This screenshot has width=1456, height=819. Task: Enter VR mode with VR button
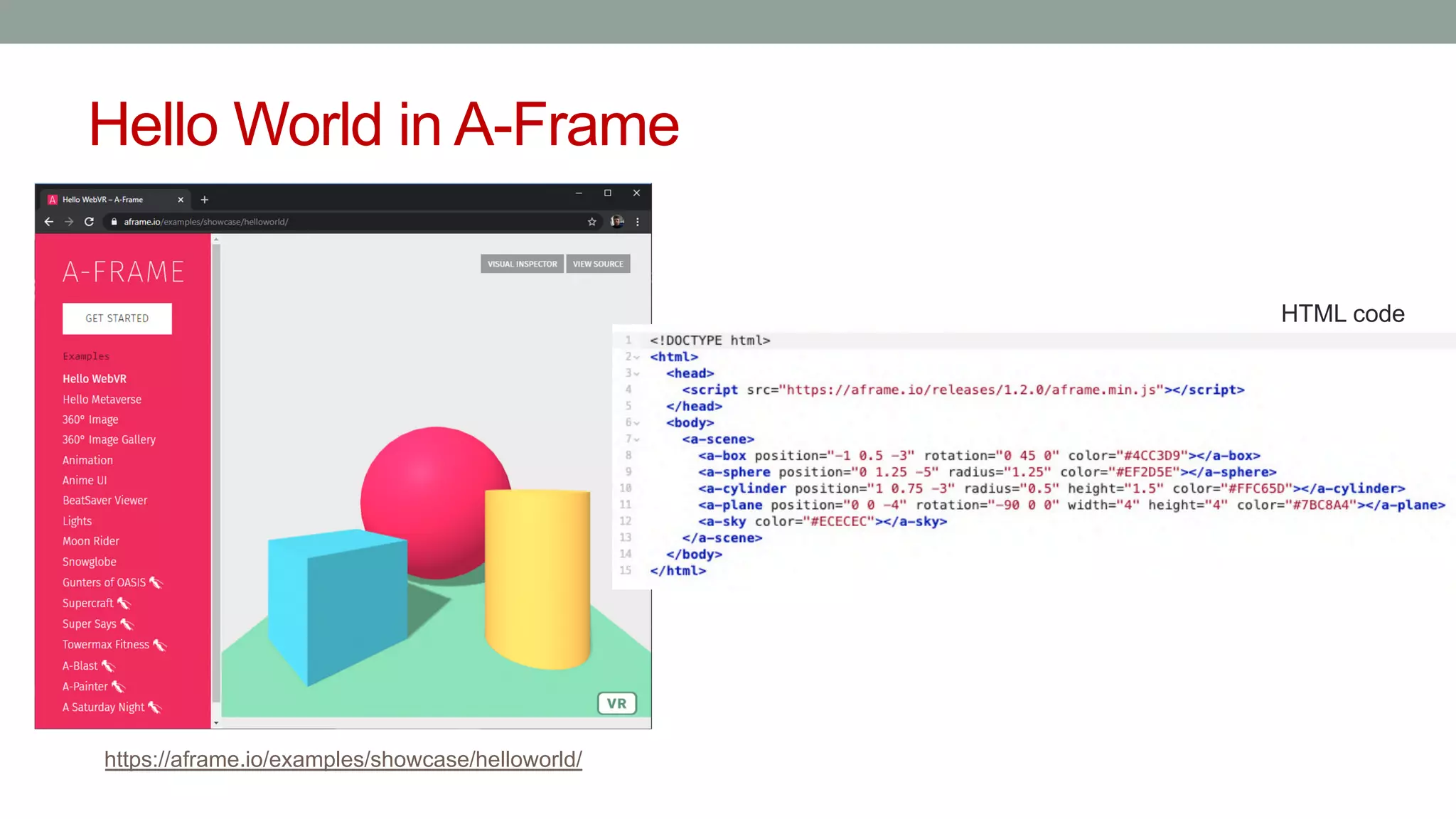click(x=616, y=703)
